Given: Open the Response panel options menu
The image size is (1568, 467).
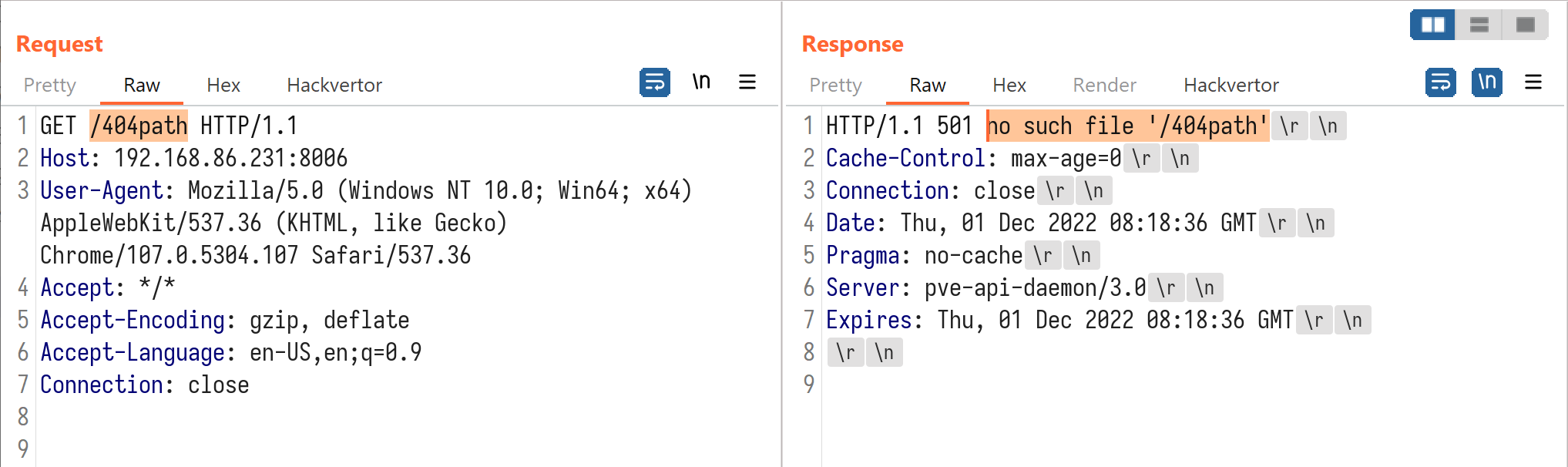Looking at the screenshot, I should coord(1533,82).
